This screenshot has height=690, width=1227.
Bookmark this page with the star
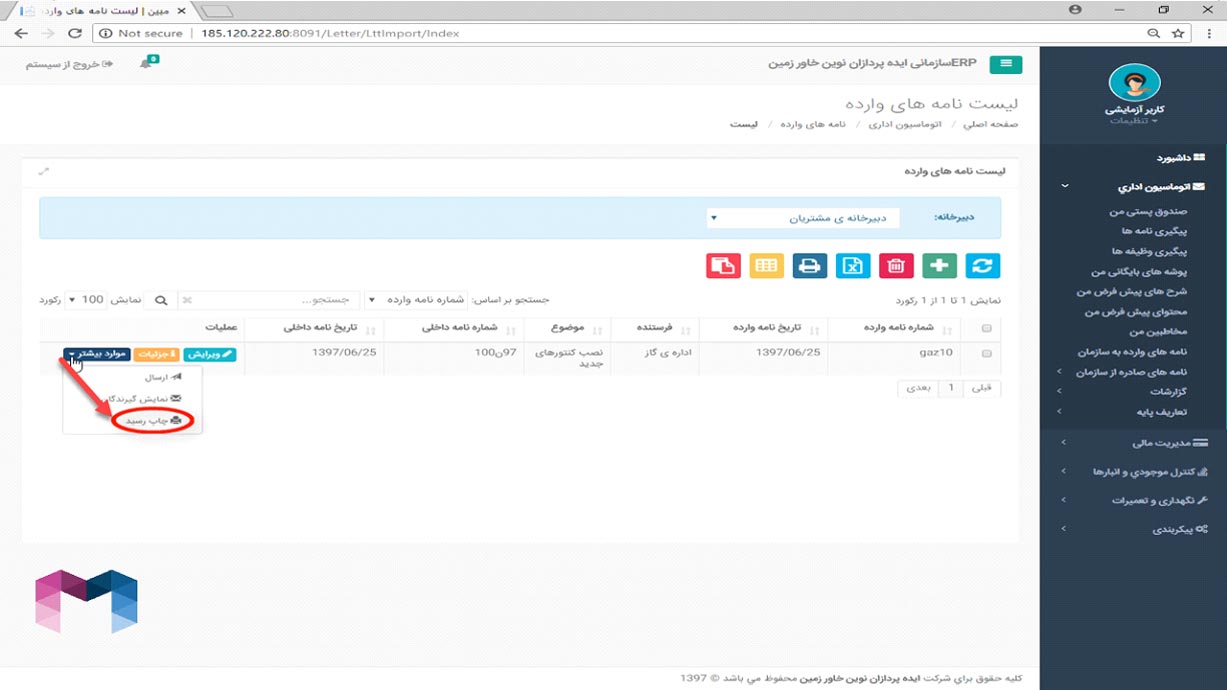coord(1178,33)
